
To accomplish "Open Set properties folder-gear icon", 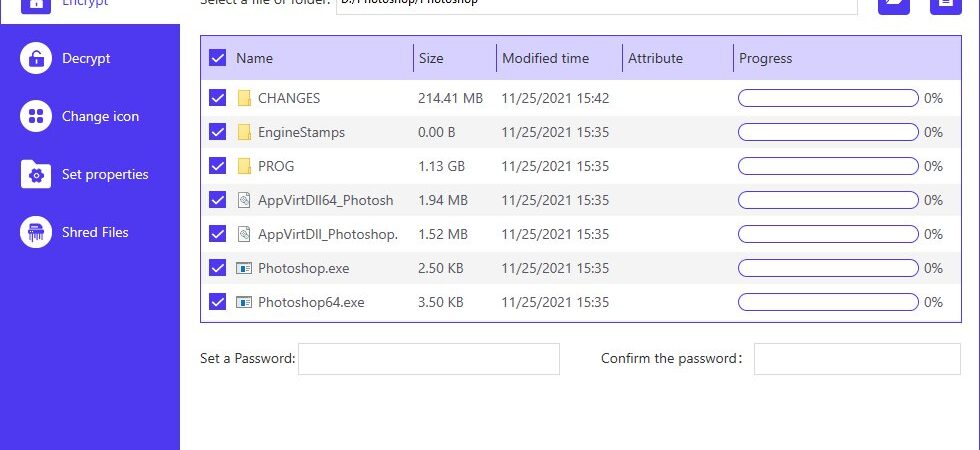I will point(36,174).
